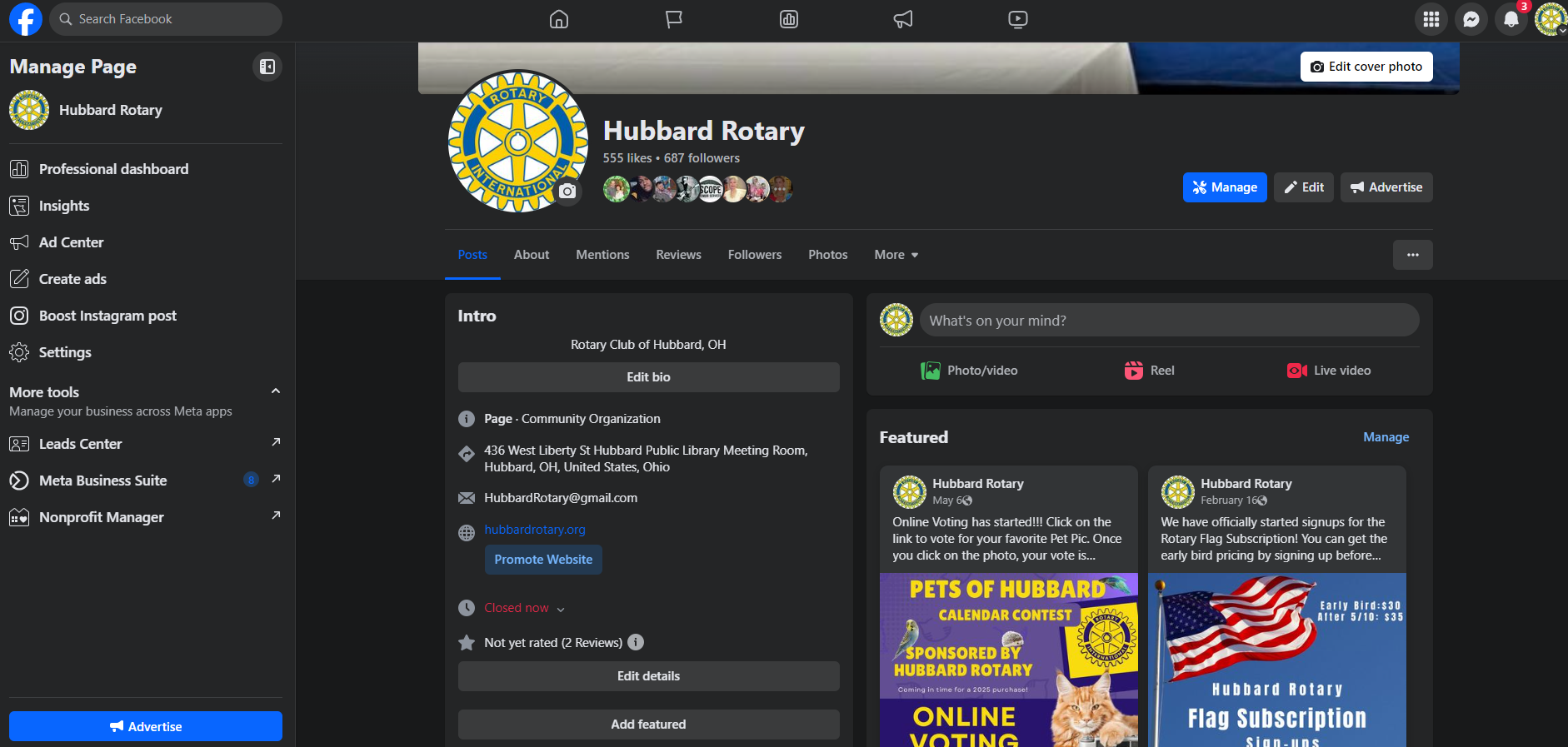Viewport: 1568px width, 747px height.
Task: Switch to the About tab
Action: pos(532,255)
